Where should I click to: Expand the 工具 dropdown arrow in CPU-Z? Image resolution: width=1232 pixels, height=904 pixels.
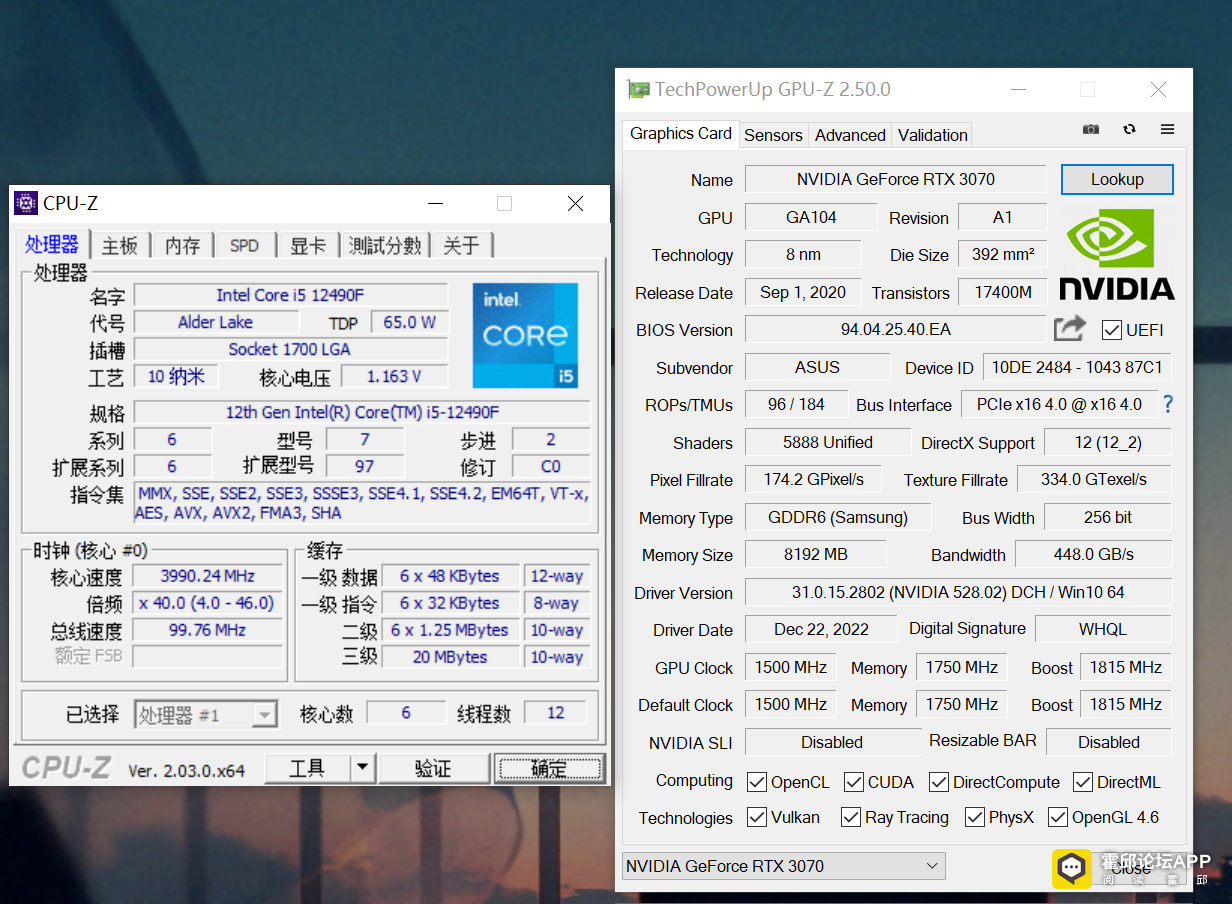[x=362, y=768]
